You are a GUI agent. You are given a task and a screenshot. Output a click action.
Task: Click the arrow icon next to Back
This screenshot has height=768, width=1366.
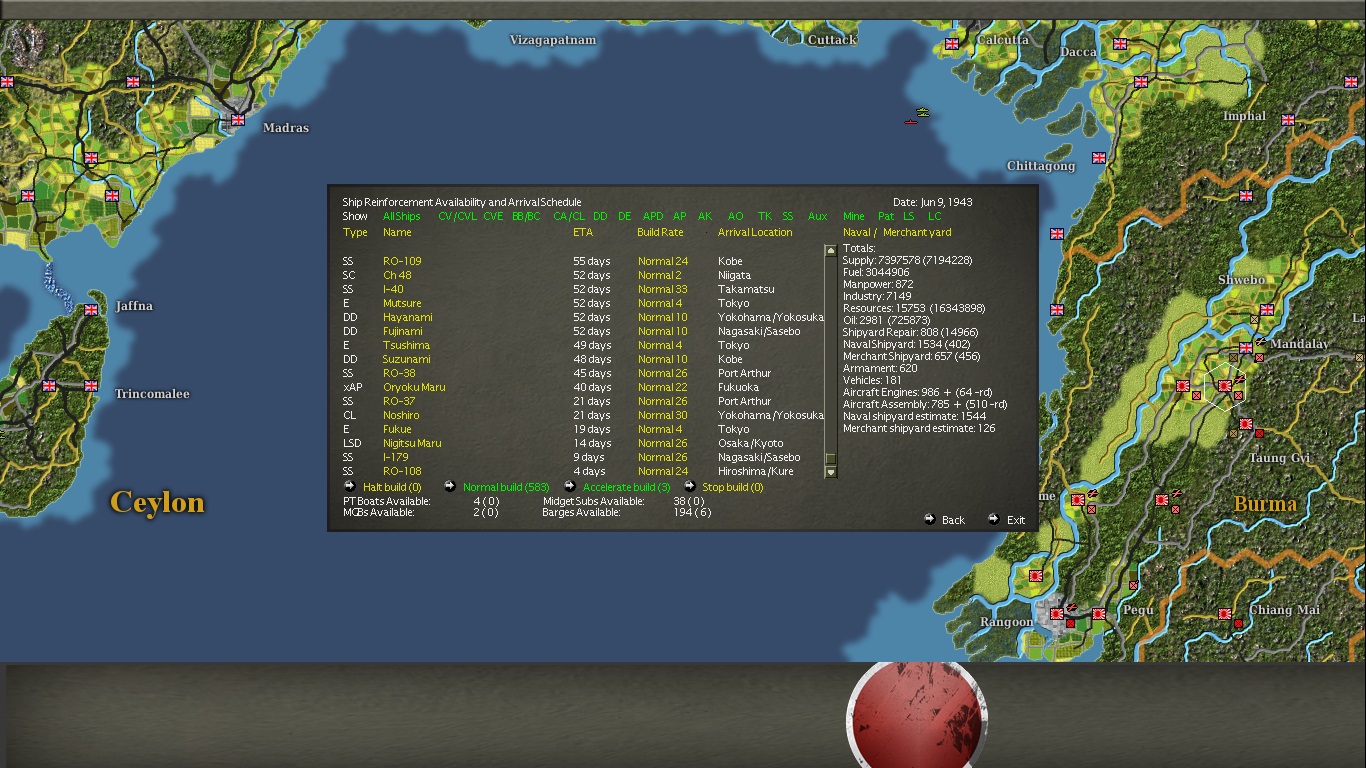pos(930,519)
